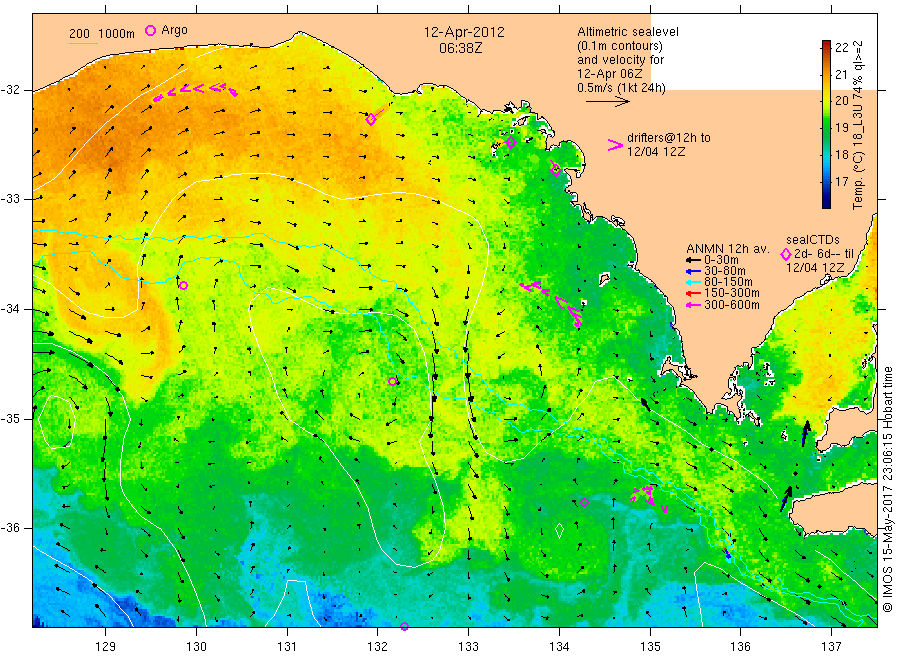
Task: Click the 'sealCTDs' legend heading
Action: pos(813,240)
